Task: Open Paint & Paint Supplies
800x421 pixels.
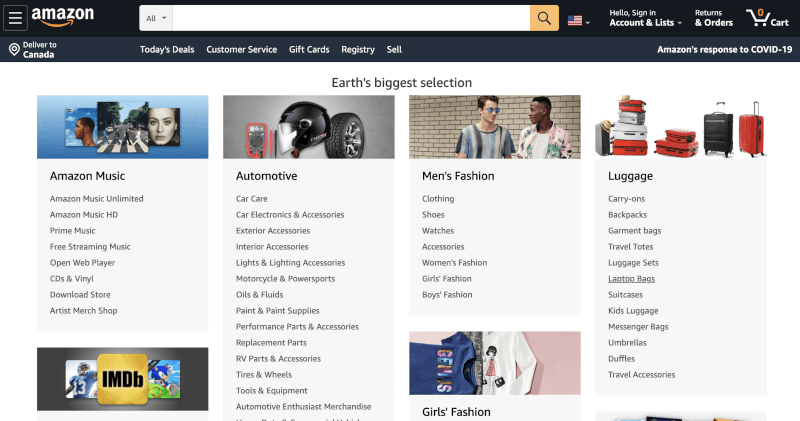Action: tap(278, 311)
